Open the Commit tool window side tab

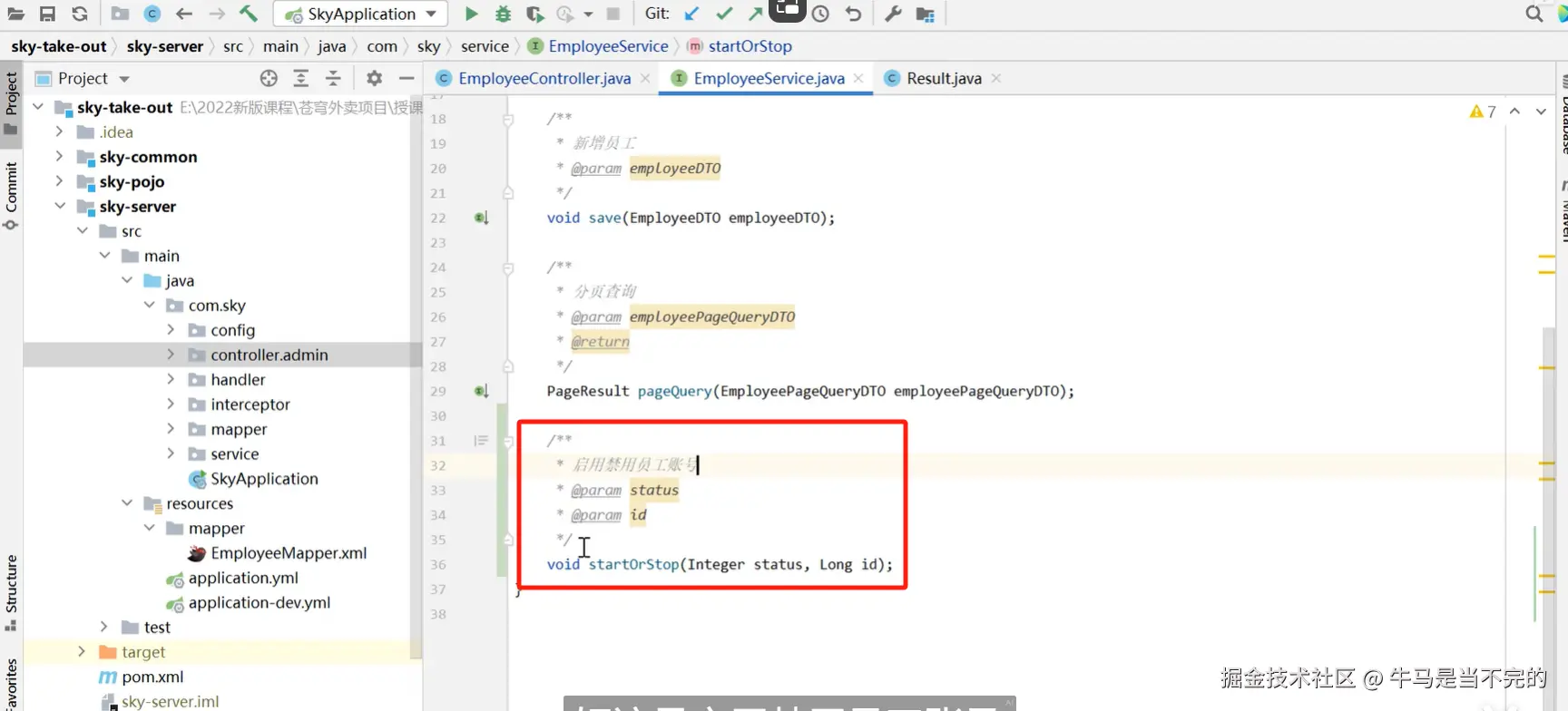click(11, 196)
